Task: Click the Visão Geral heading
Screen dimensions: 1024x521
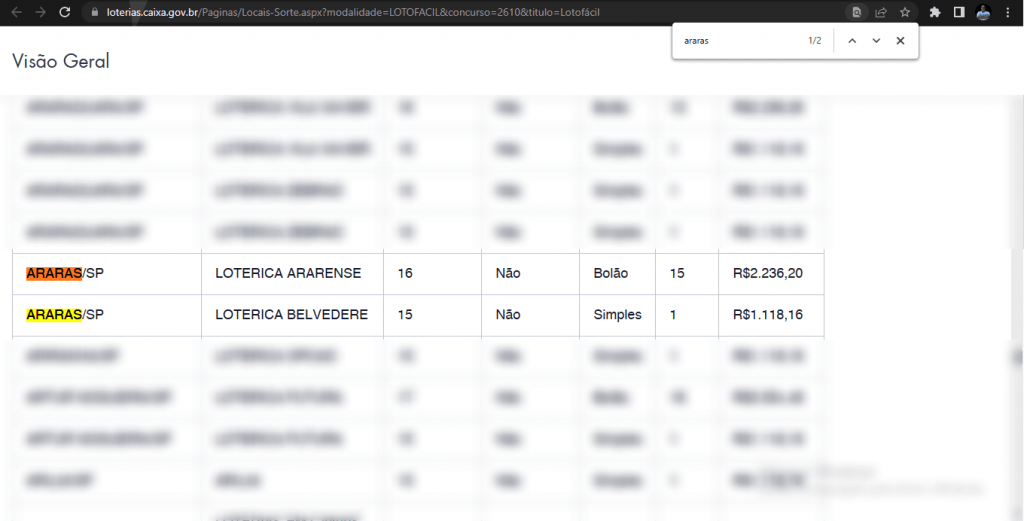Action: pos(61,61)
